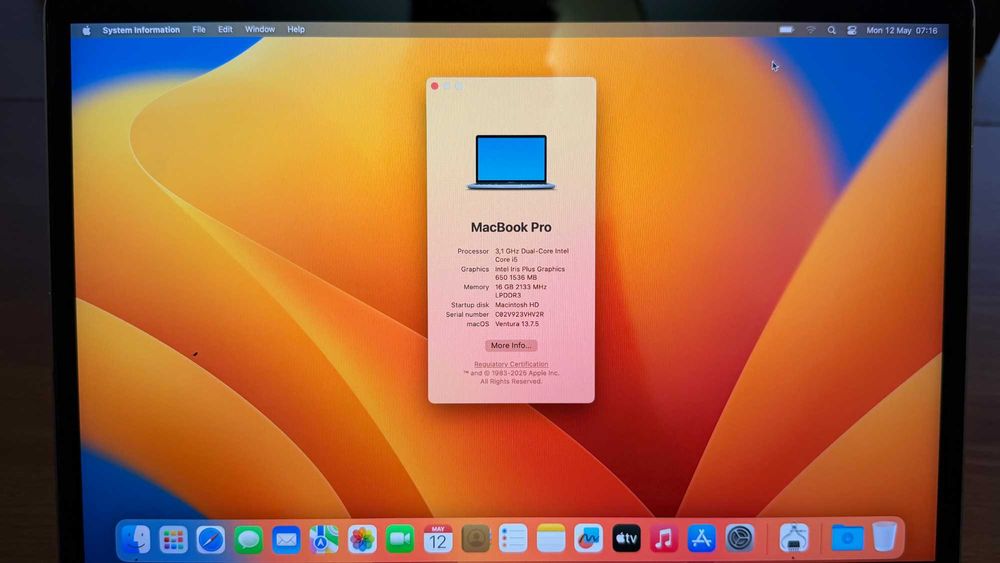This screenshot has width=1000, height=563.
Task: Launch Reminders from the Dock
Action: click(x=513, y=539)
